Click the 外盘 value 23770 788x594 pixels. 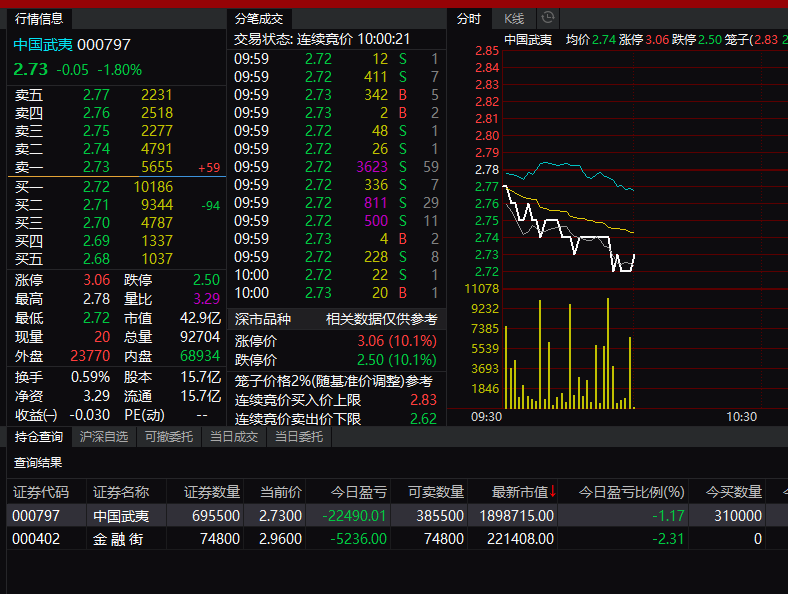tap(90, 356)
